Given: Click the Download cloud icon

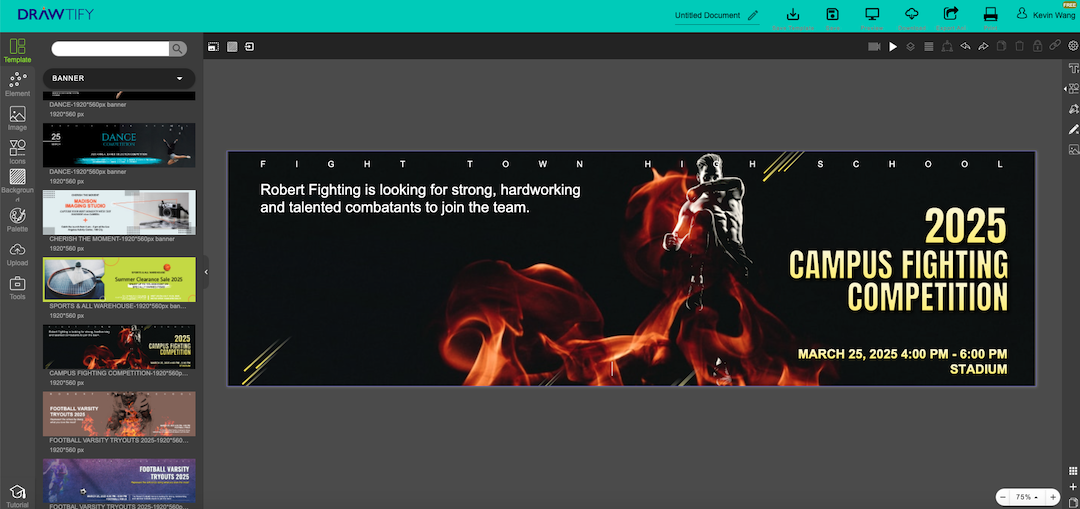Looking at the screenshot, I should tap(911, 15).
